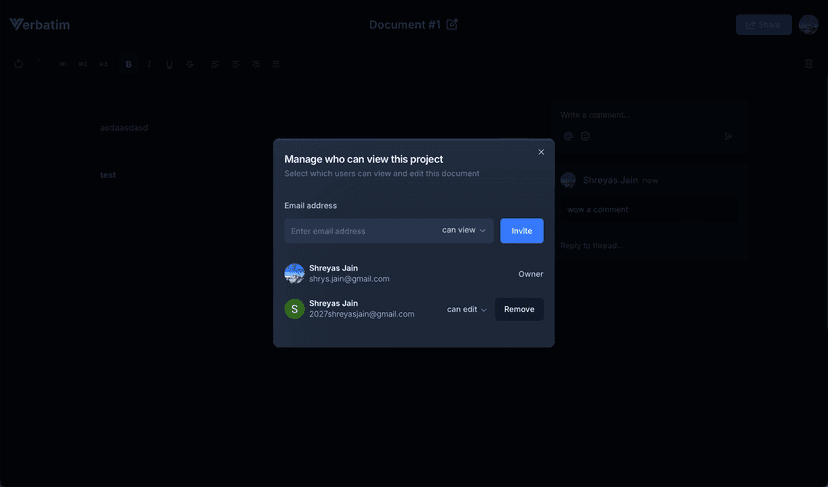The width and height of the screenshot is (828, 487).
Task: Close the share dialog with X
Action: [541, 152]
